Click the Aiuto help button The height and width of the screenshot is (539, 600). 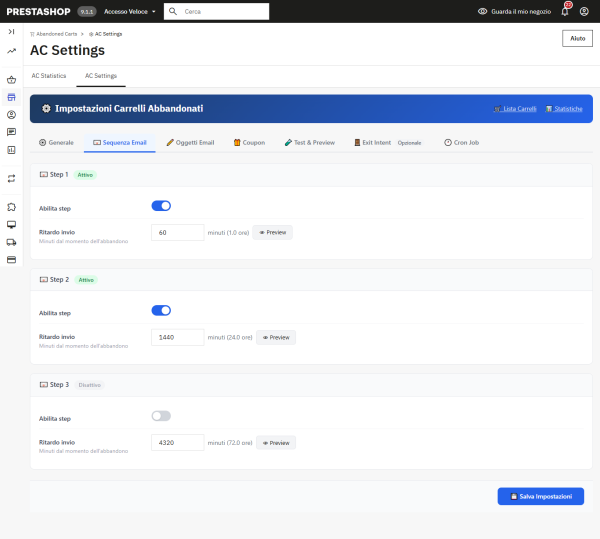tap(577, 38)
